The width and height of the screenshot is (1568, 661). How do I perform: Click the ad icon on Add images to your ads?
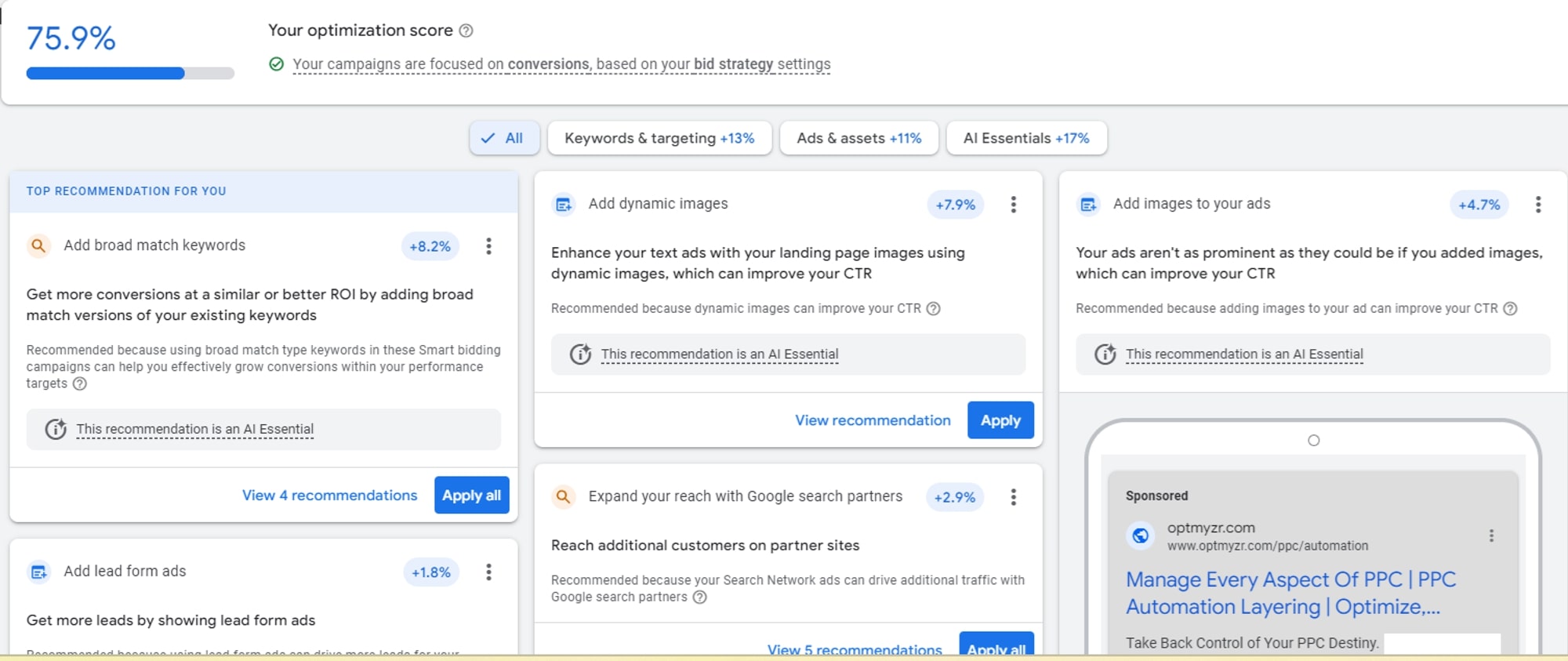[x=1088, y=205]
